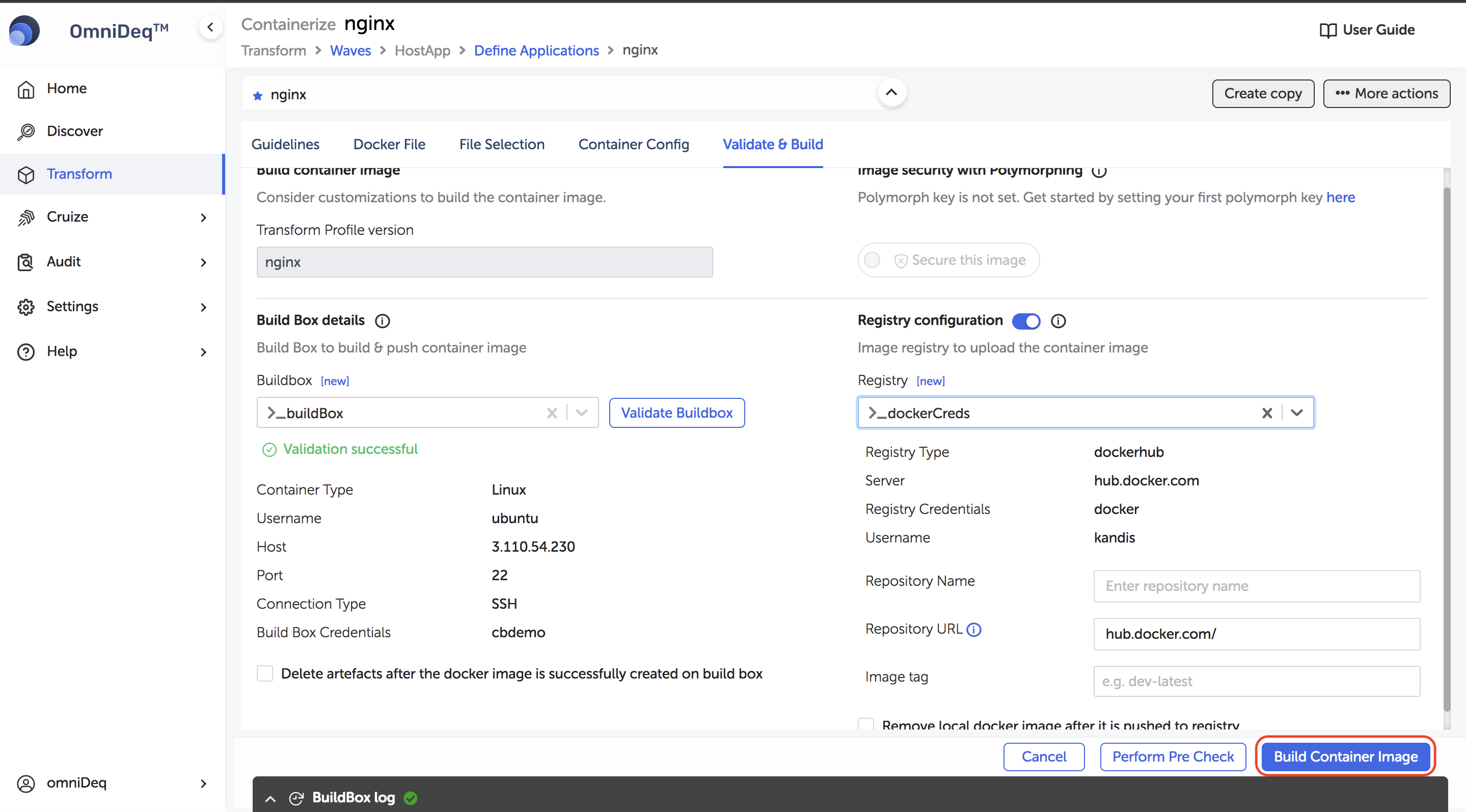Click the BuildBox log refresh icon
The image size is (1466, 812).
click(x=296, y=798)
